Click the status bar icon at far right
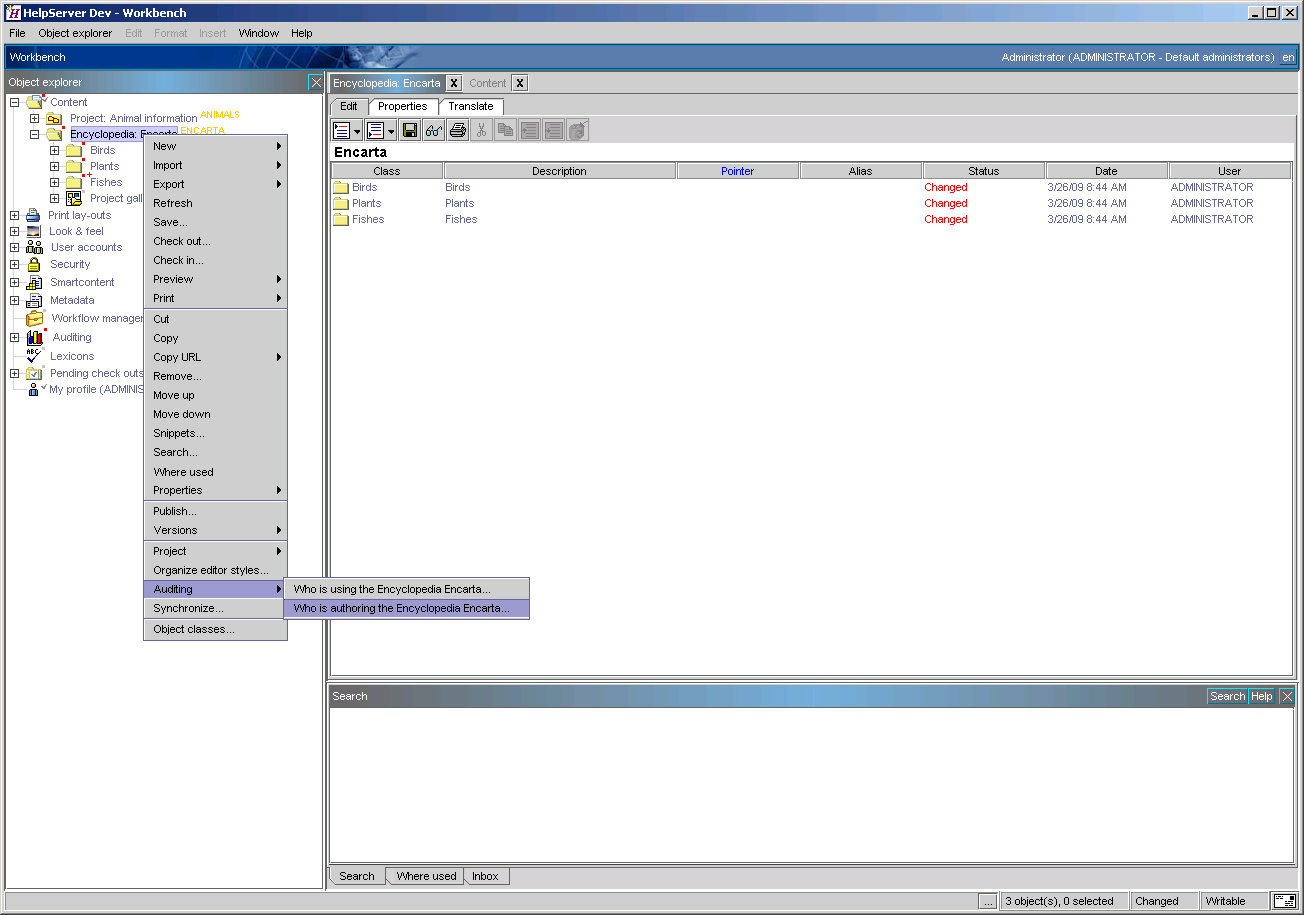This screenshot has width=1304, height=915. point(1285,901)
